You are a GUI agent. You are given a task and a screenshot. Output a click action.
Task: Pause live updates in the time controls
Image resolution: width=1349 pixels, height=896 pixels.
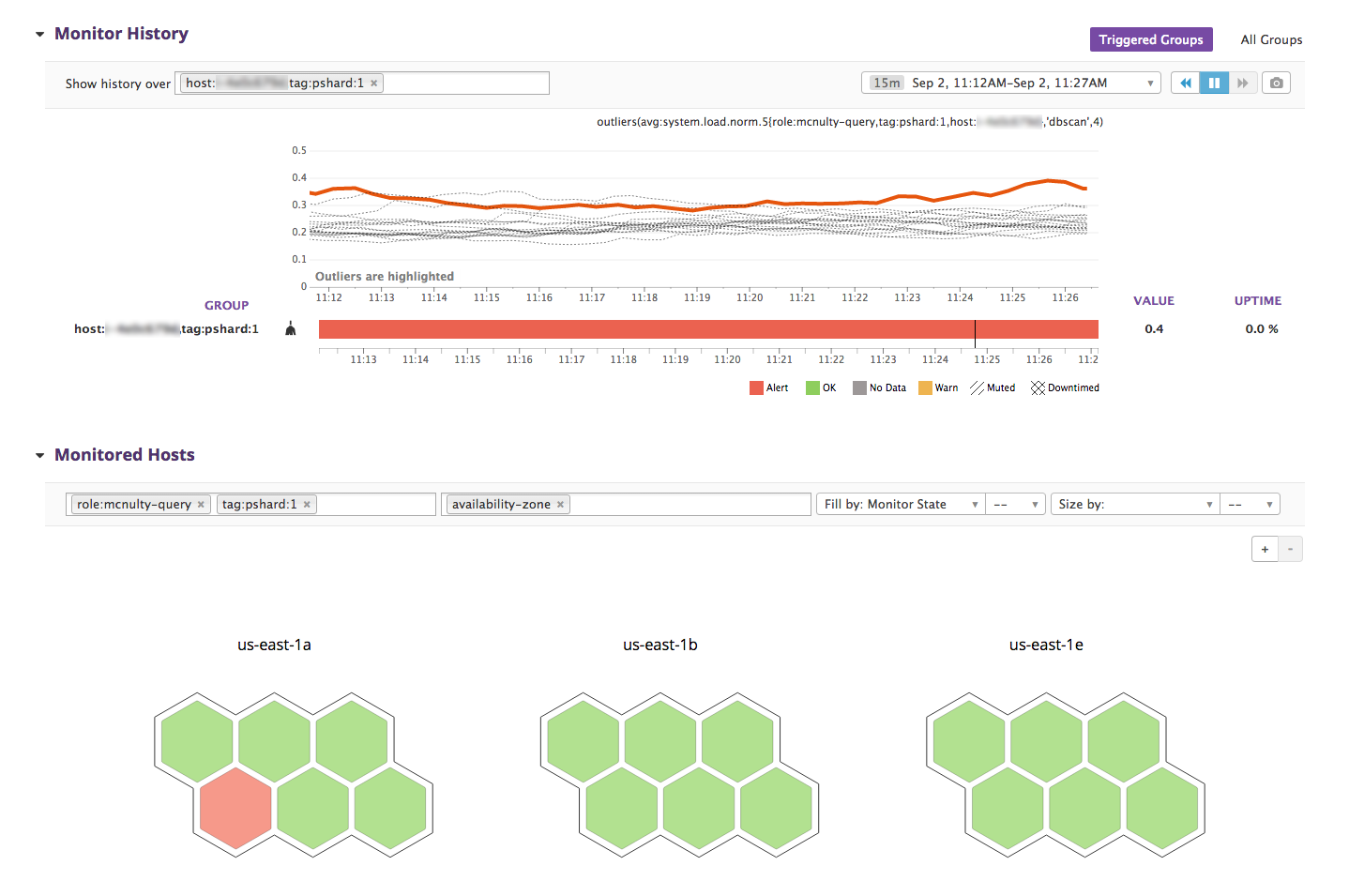point(1214,84)
